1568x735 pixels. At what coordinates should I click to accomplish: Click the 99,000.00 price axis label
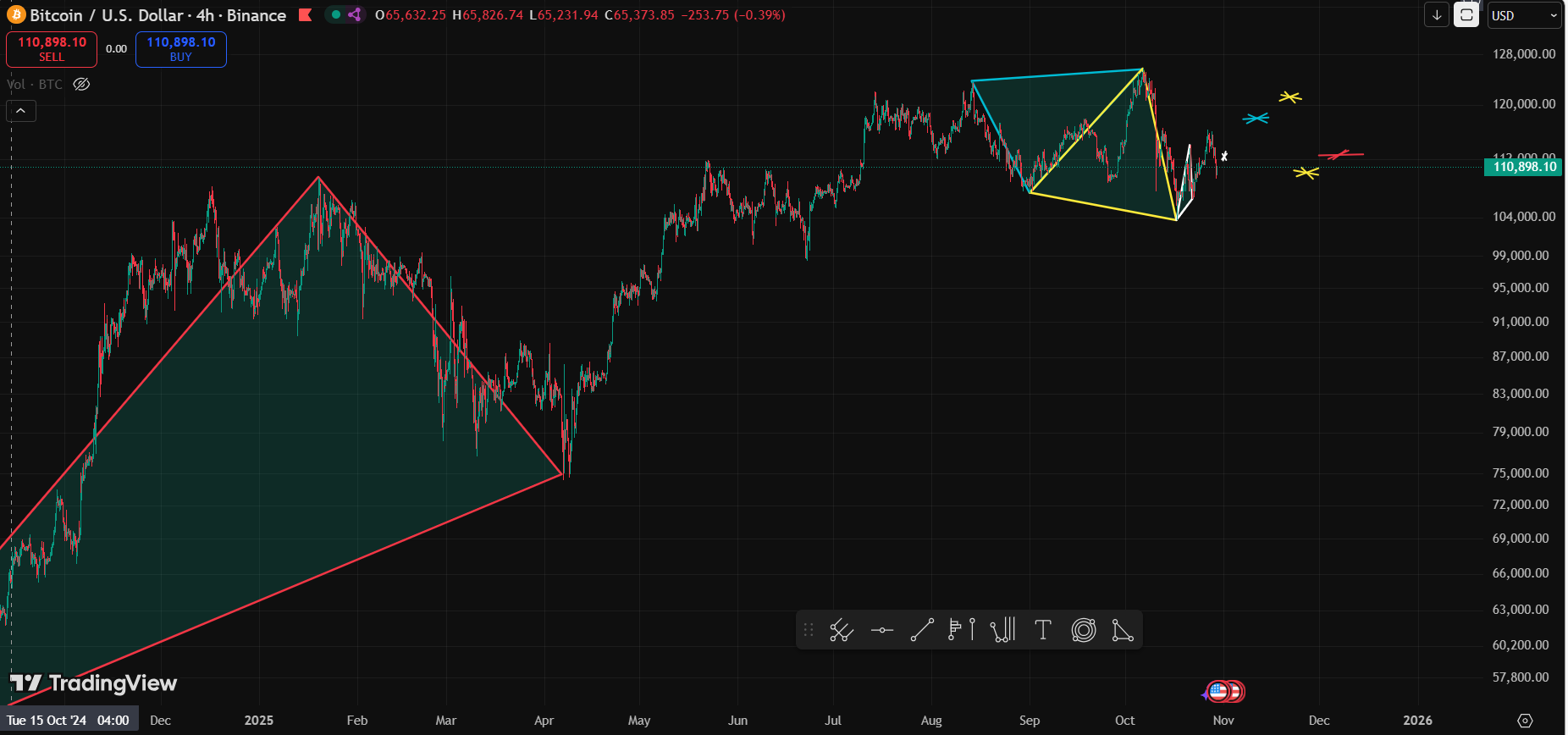(1521, 256)
